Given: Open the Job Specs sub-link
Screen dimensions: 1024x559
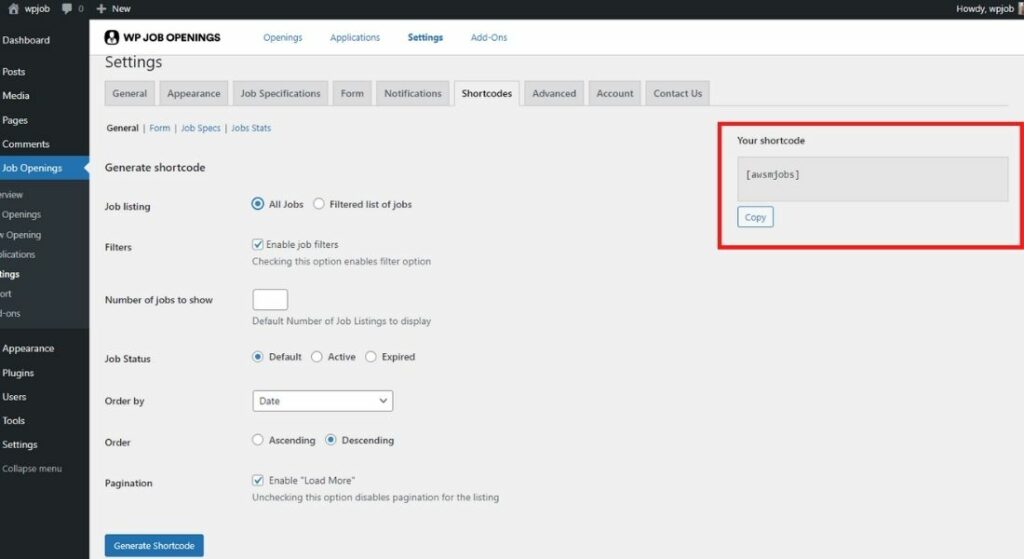Looking at the screenshot, I should tap(200, 128).
